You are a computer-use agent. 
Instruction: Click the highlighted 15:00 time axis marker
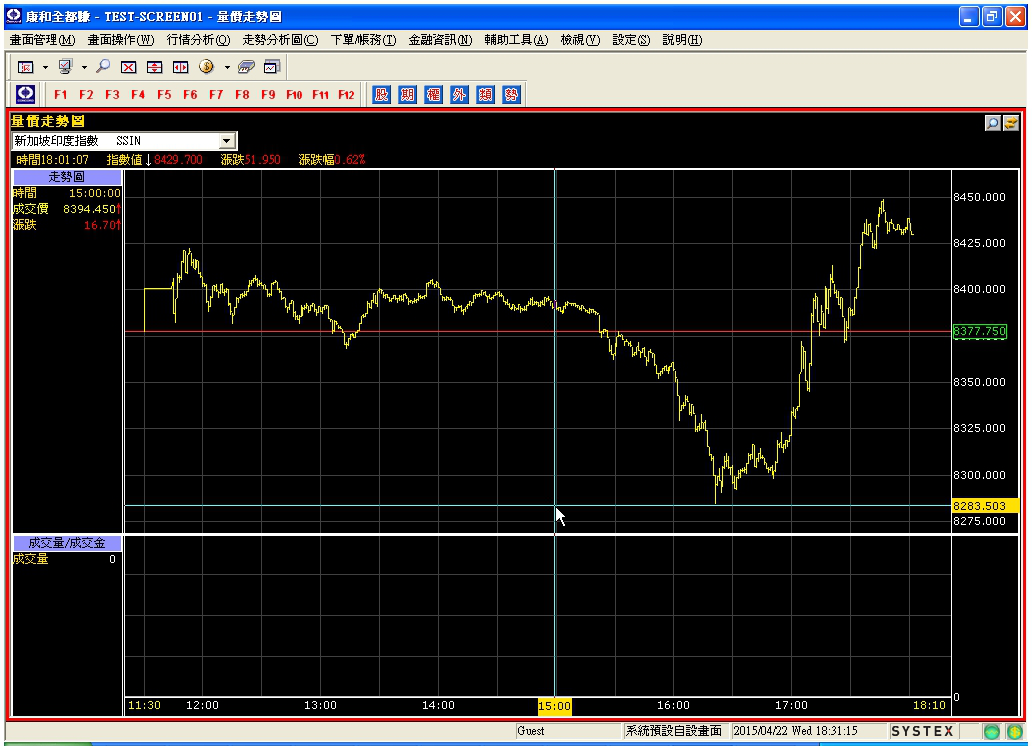coord(555,706)
